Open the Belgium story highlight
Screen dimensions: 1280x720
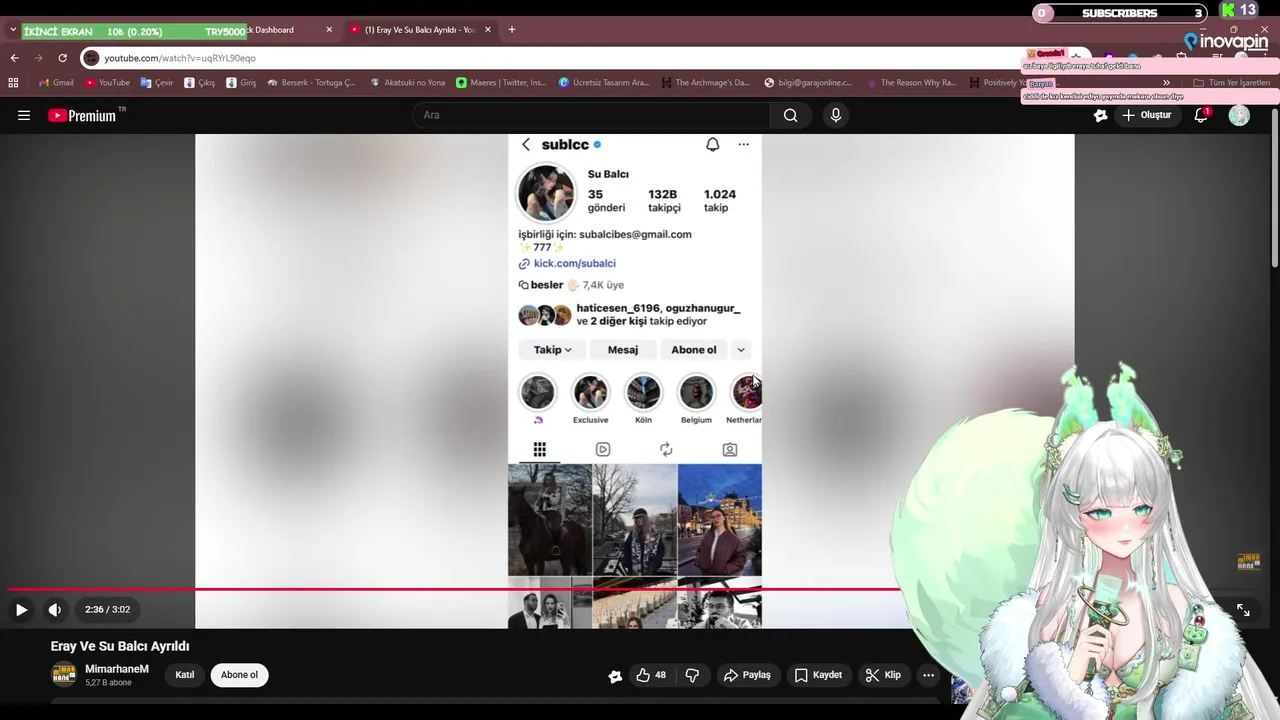[696, 393]
